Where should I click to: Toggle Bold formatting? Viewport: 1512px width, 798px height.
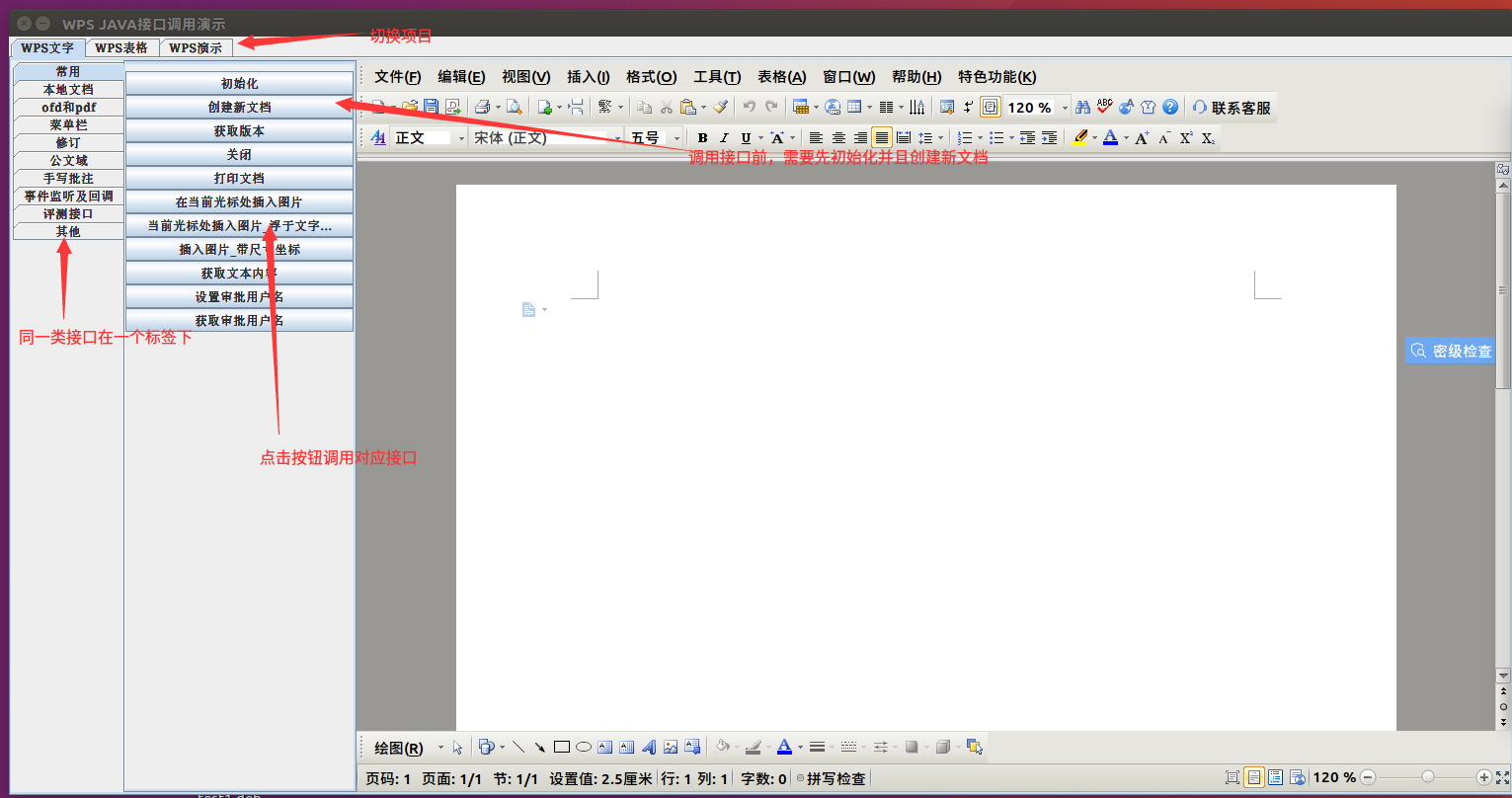pos(702,138)
